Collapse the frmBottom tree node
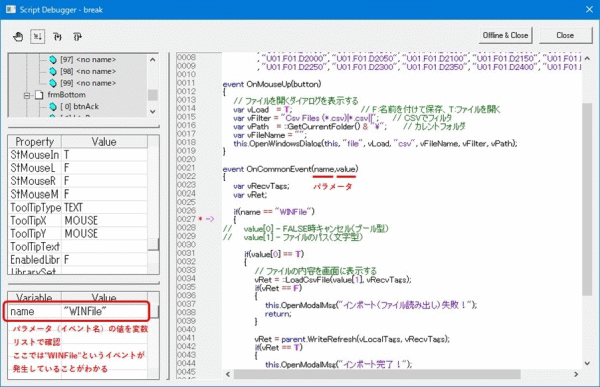The width and height of the screenshot is (600, 387). click(27, 95)
